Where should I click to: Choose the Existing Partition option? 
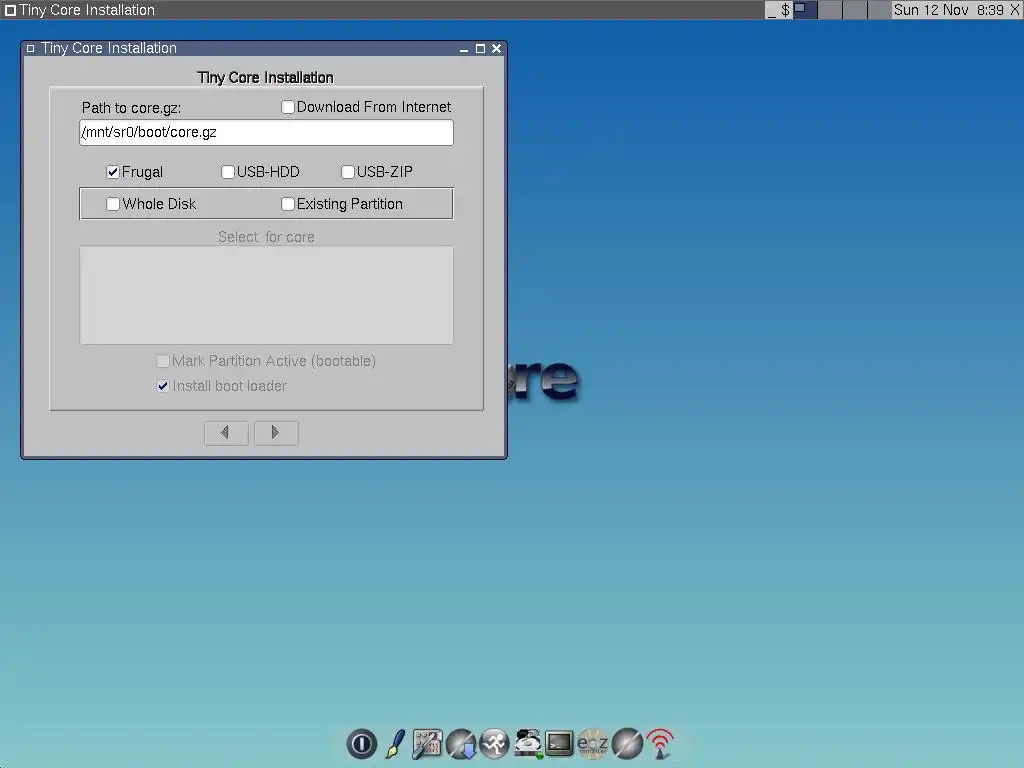288,204
